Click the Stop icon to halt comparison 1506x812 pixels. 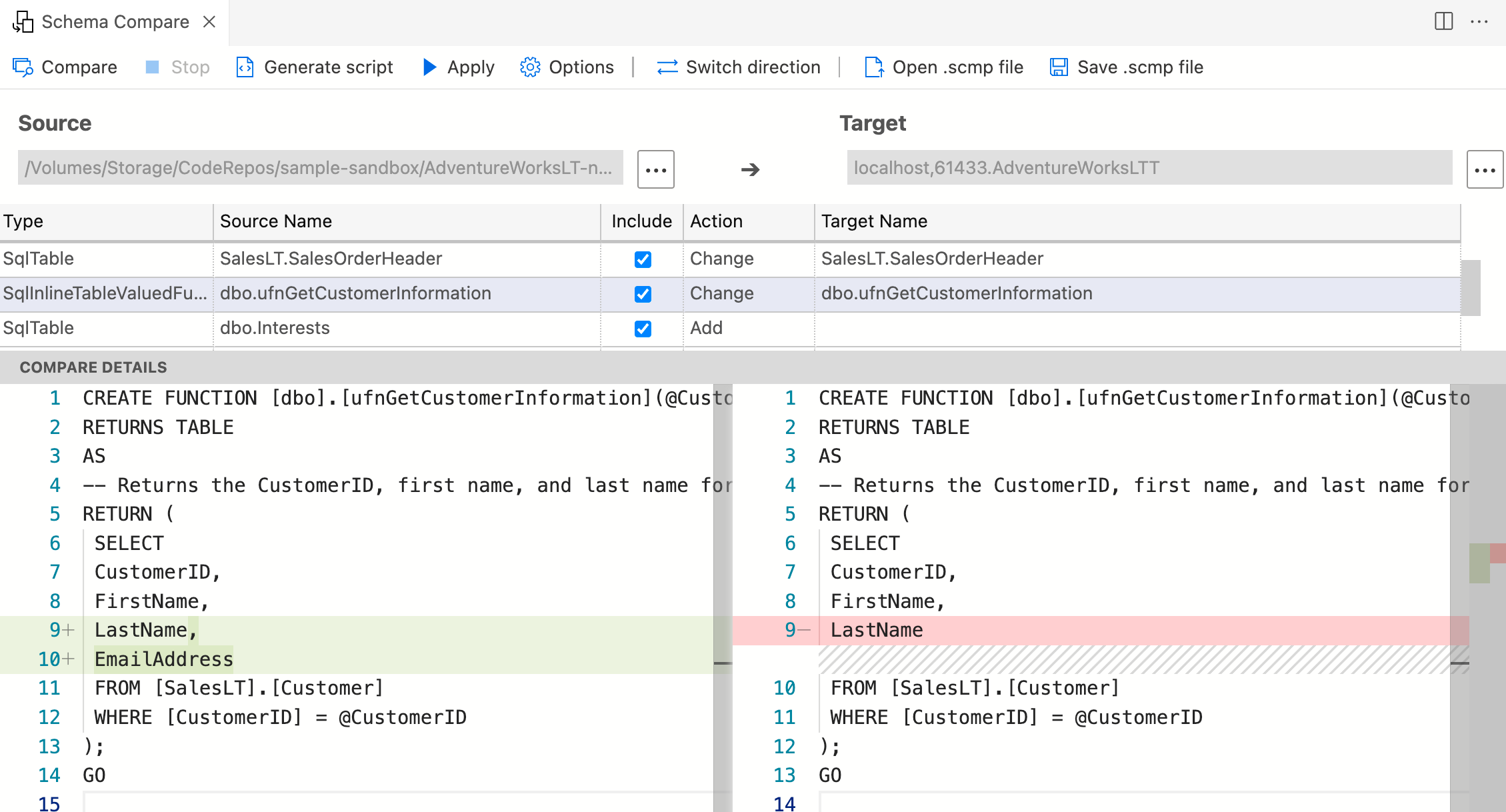pyautogui.click(x=152, y=67)
